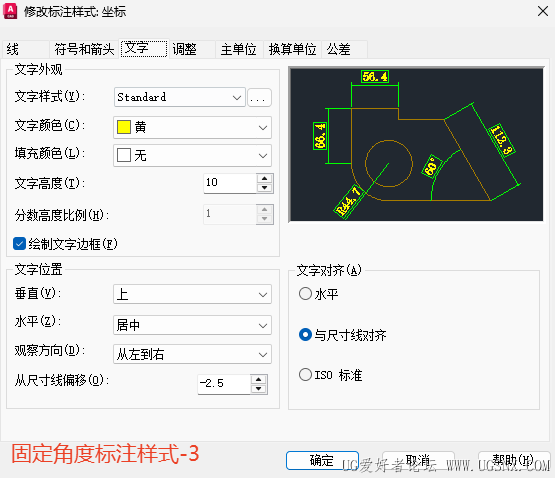Switch to the 符号和箭头 tab
The width and height of the screenshot is (555, 478).
84,49
